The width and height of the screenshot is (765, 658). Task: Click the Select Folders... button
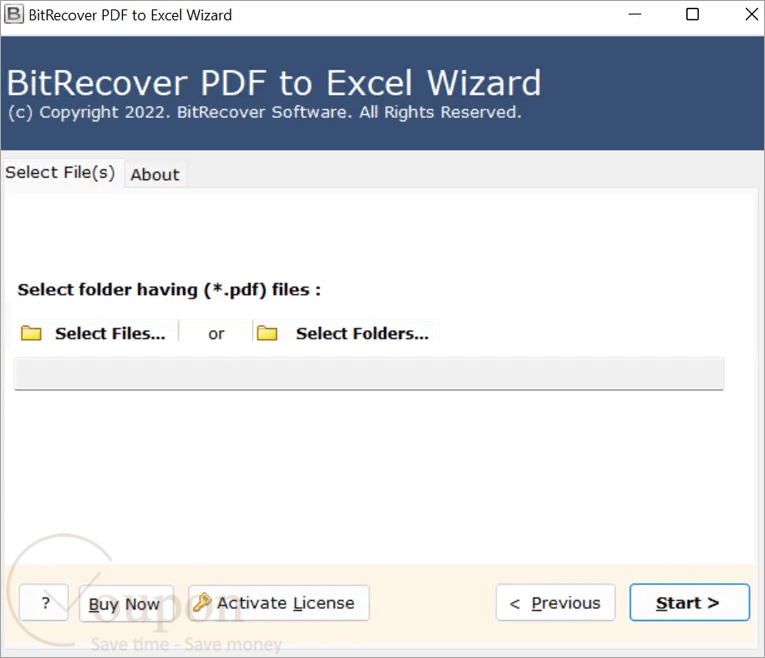[346, 333]
